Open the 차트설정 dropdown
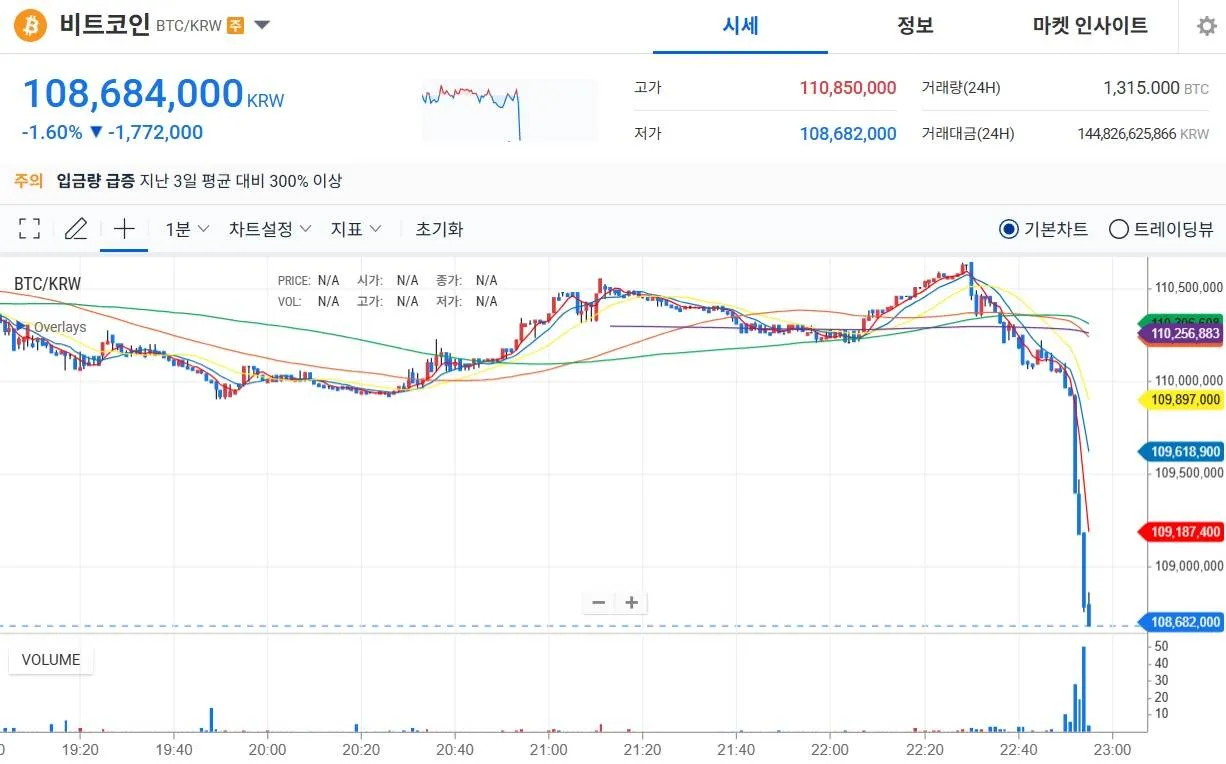This screenshot has width=1226, height=764. click(x=270, y=229)
